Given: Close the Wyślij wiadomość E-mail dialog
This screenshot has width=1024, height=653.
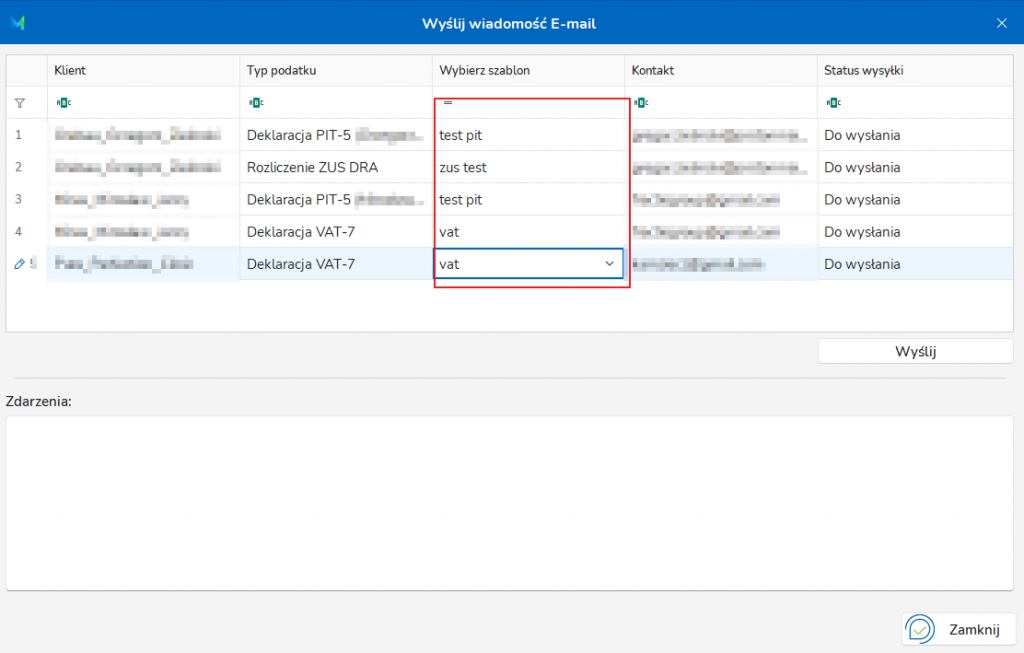Looking at the screenshot, I should point(1002,24).
